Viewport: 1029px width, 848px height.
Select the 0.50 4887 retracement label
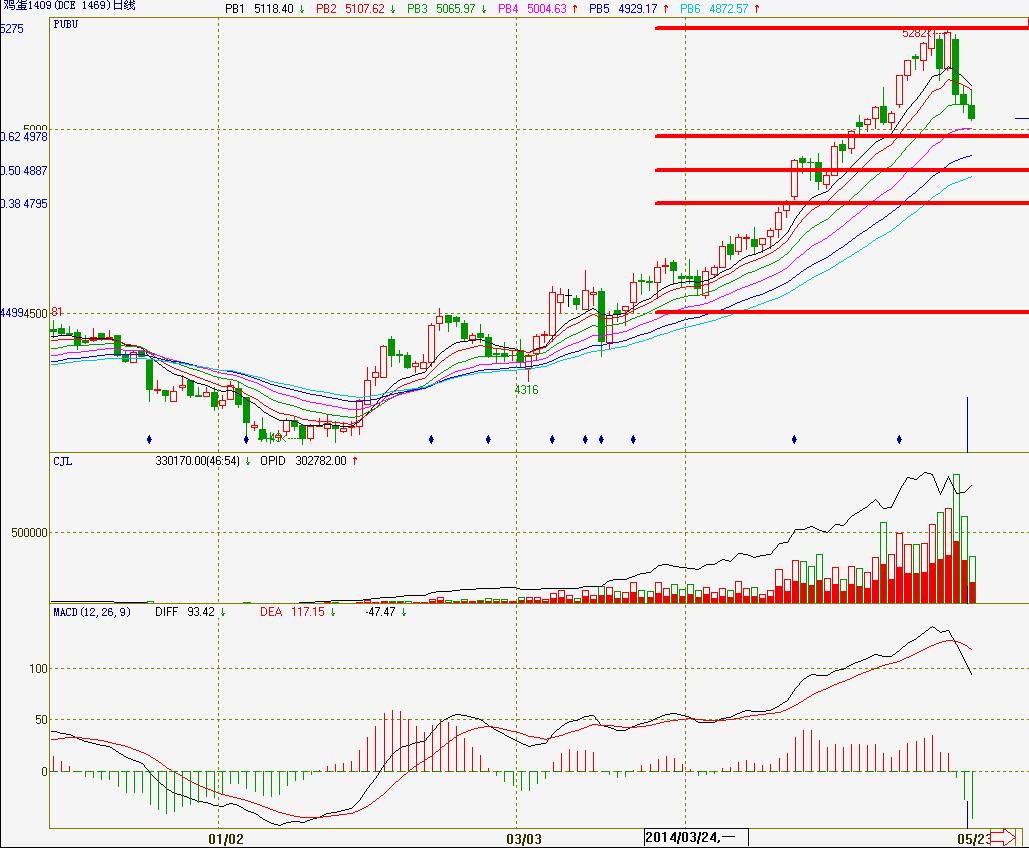click(25, 171)
